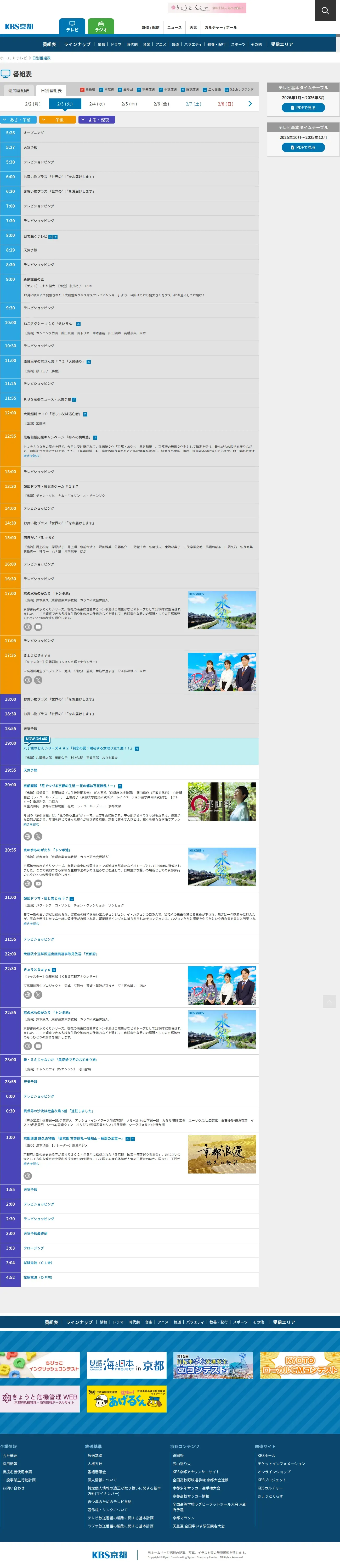Open the 2026年1月〜3月 timetable PDF
This screenshot has height=1568, width=340.
click(303, 108)
